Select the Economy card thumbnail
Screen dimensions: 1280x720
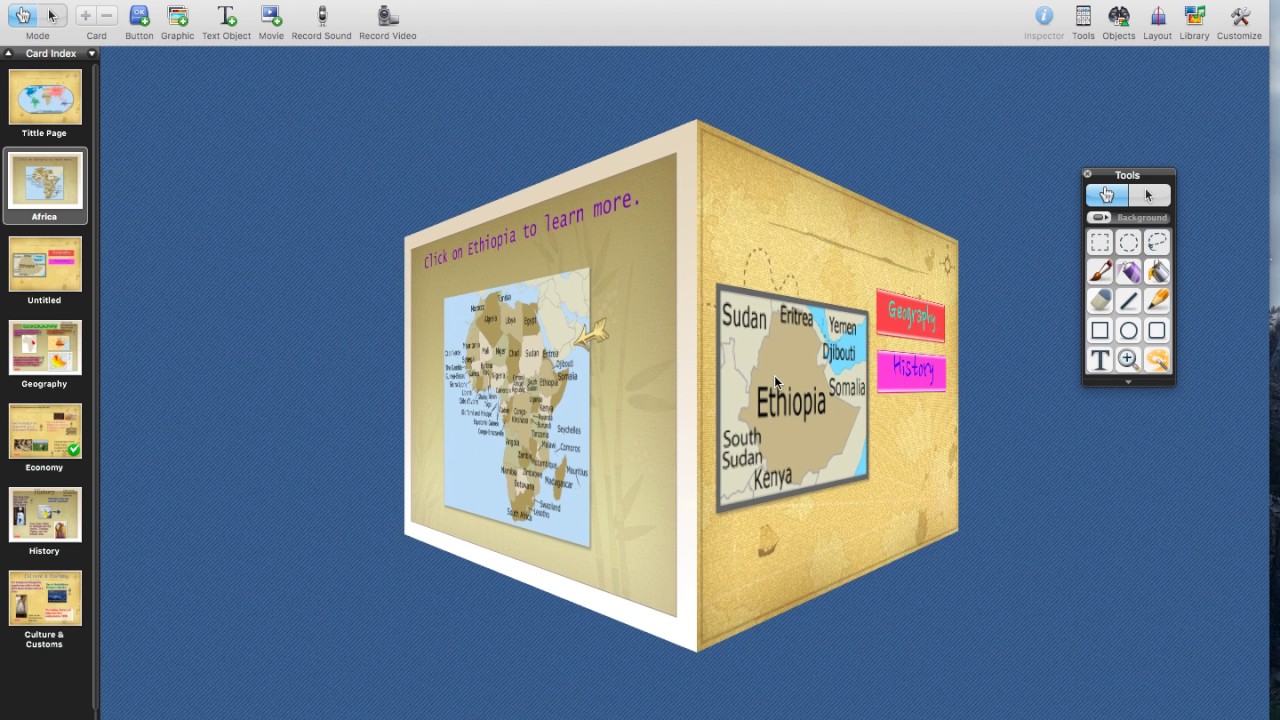tap(45, 431)
